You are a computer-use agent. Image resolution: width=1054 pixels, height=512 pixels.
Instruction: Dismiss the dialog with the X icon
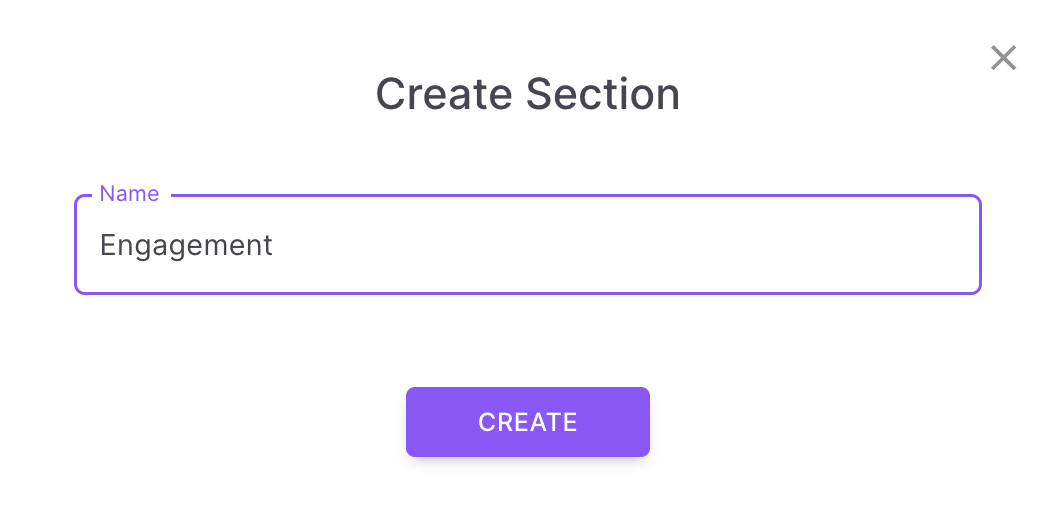pyautogui.click(x=1003, y=58)
